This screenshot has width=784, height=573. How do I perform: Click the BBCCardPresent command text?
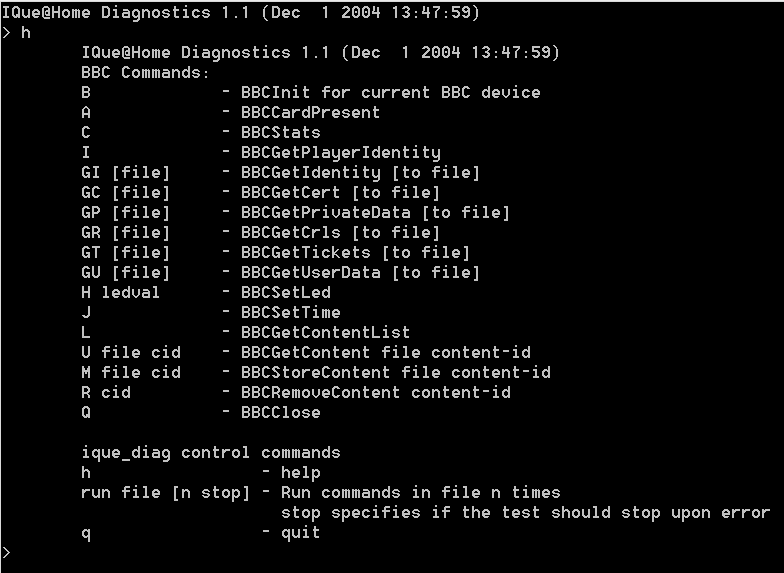point(310,112)
